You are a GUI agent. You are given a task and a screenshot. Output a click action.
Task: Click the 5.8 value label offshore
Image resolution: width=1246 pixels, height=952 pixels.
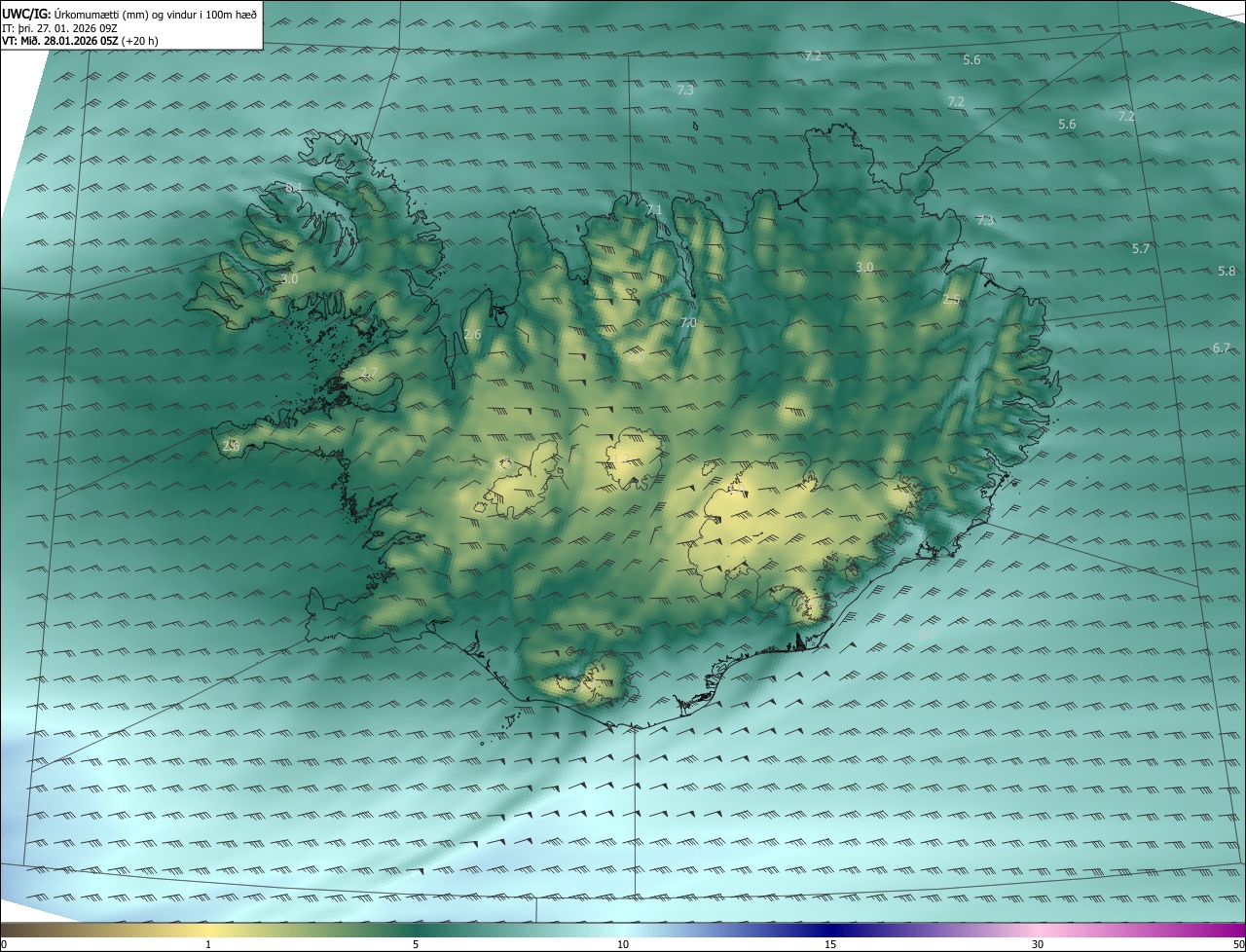(x=1227, y=271)
